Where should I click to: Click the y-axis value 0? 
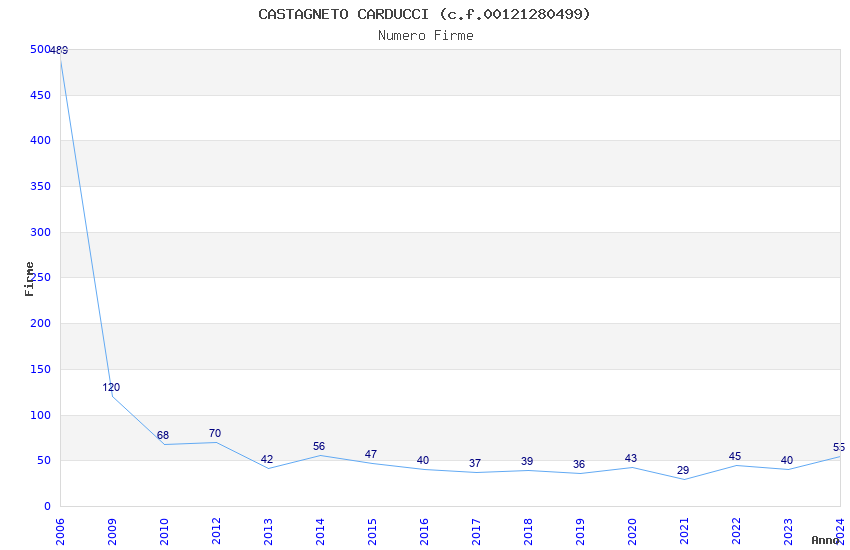48,507
